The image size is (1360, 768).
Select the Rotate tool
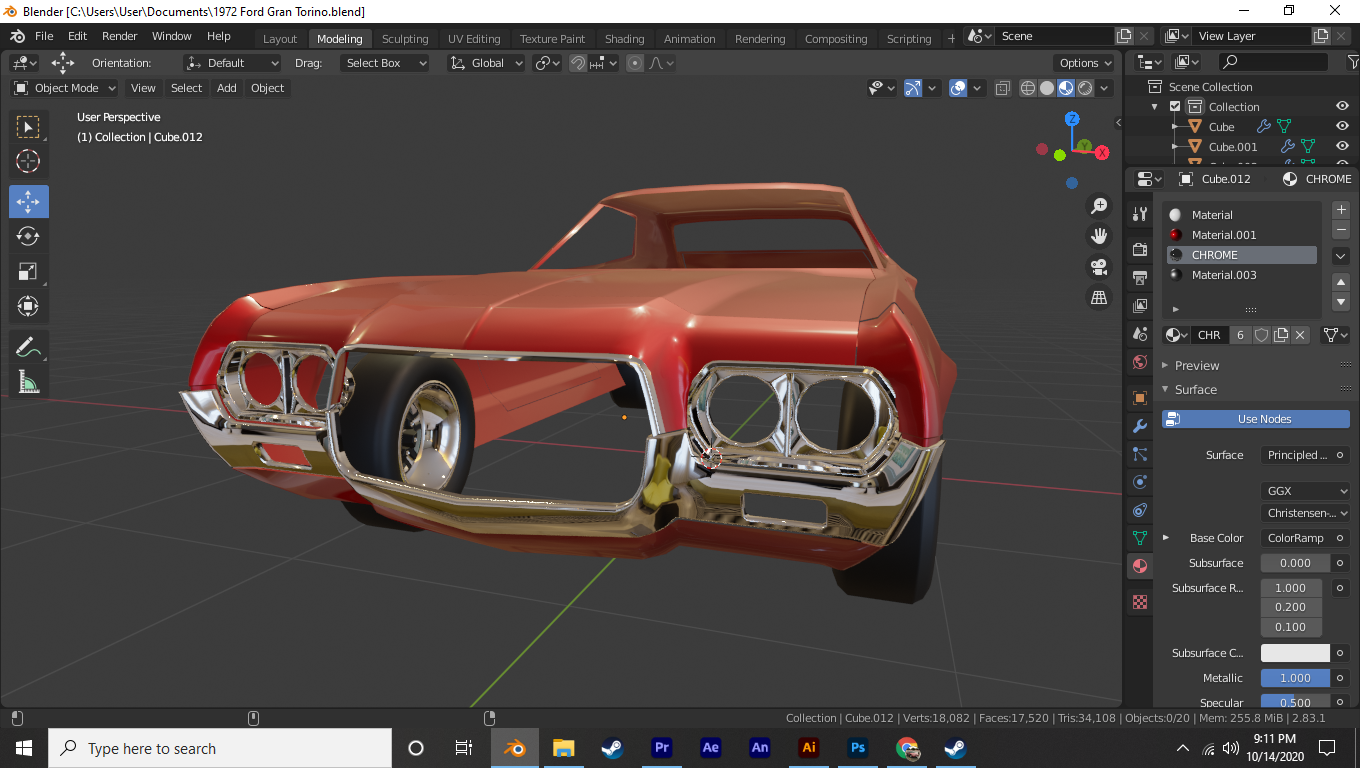point(28,236)
